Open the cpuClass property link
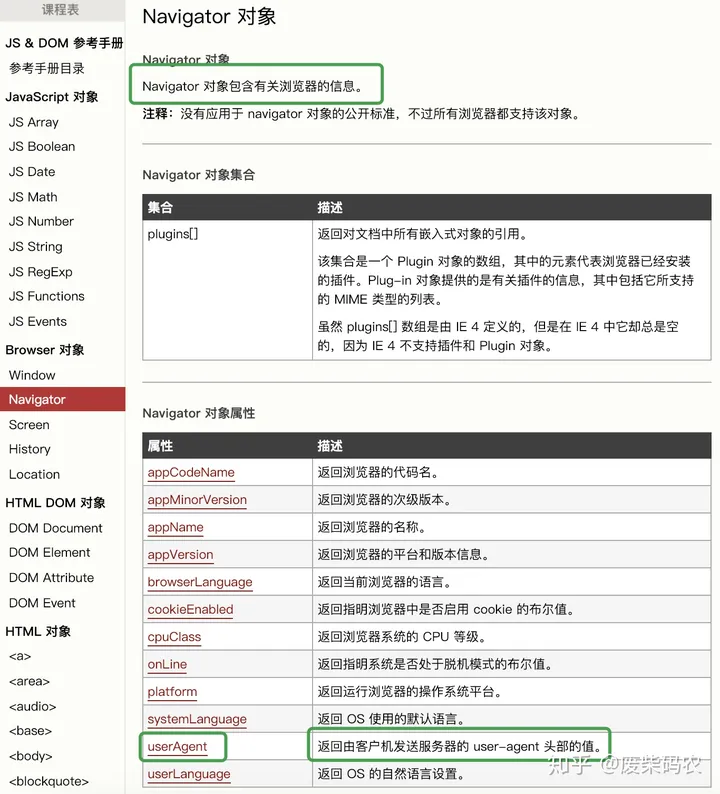 pos(174,637)
